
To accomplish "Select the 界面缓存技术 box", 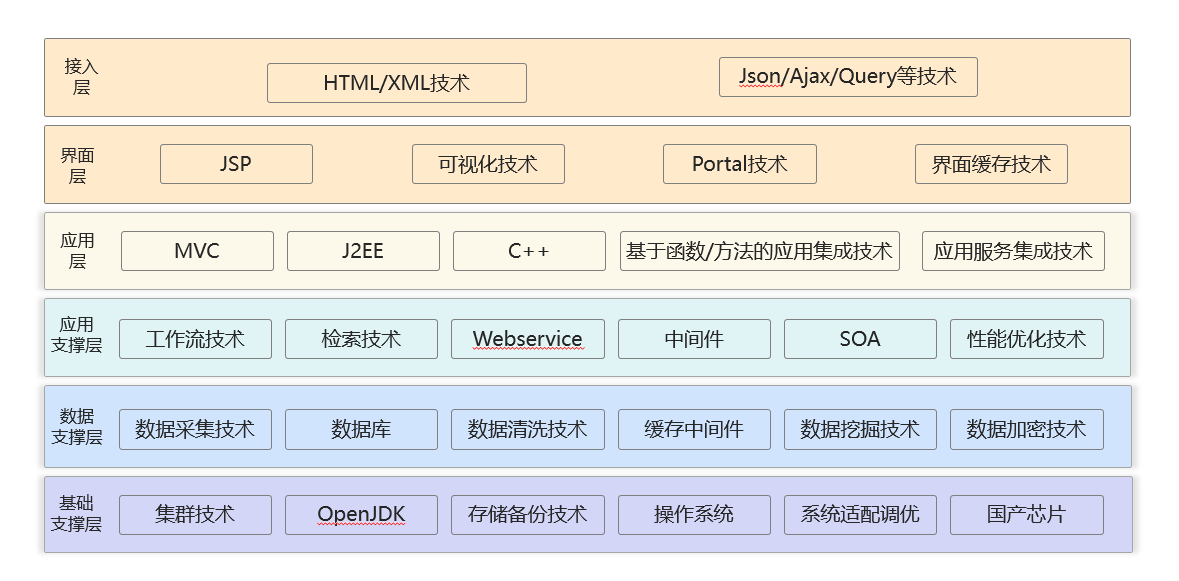I will tap(990, 164).
